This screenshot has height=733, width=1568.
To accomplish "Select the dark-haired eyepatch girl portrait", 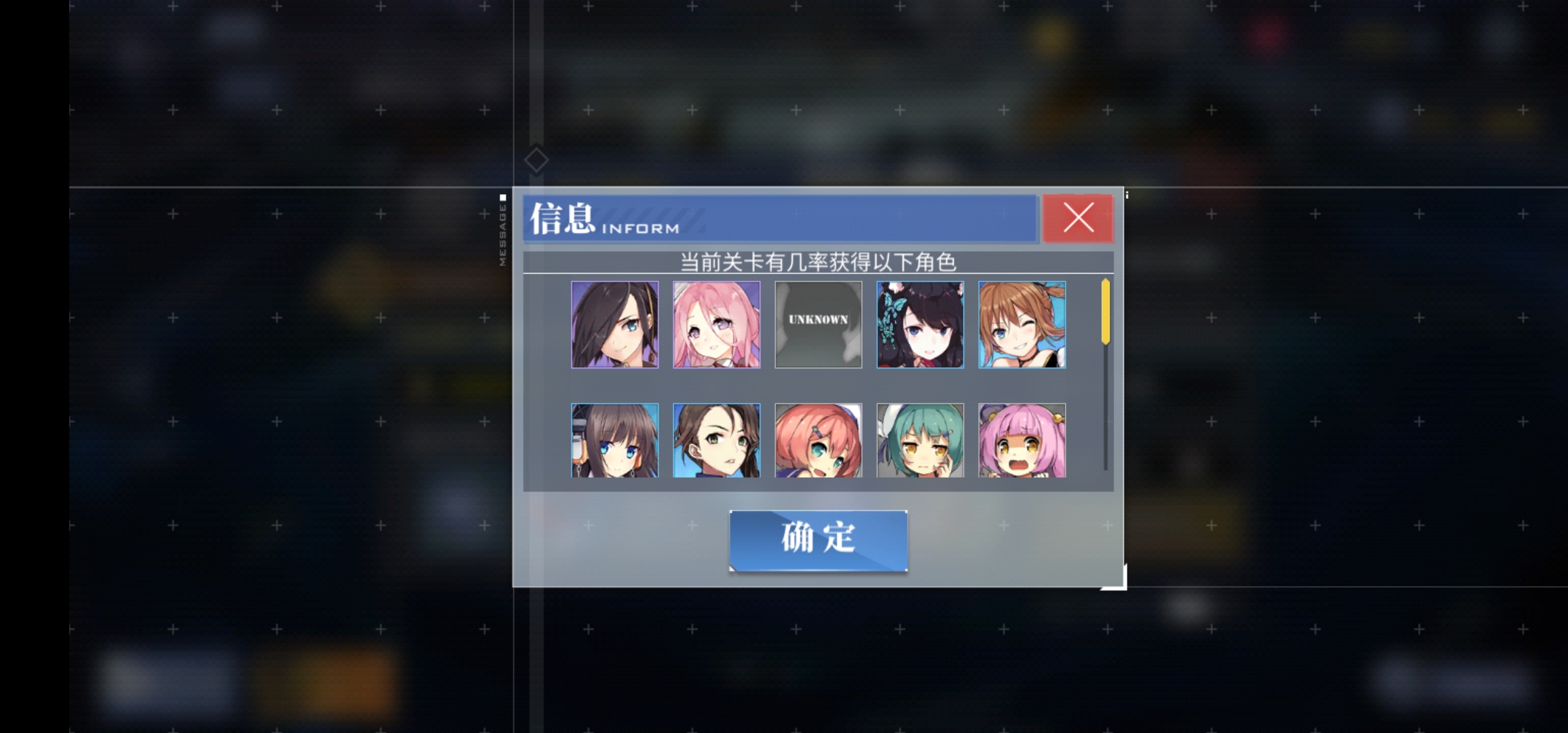I will tap(614, 324).
